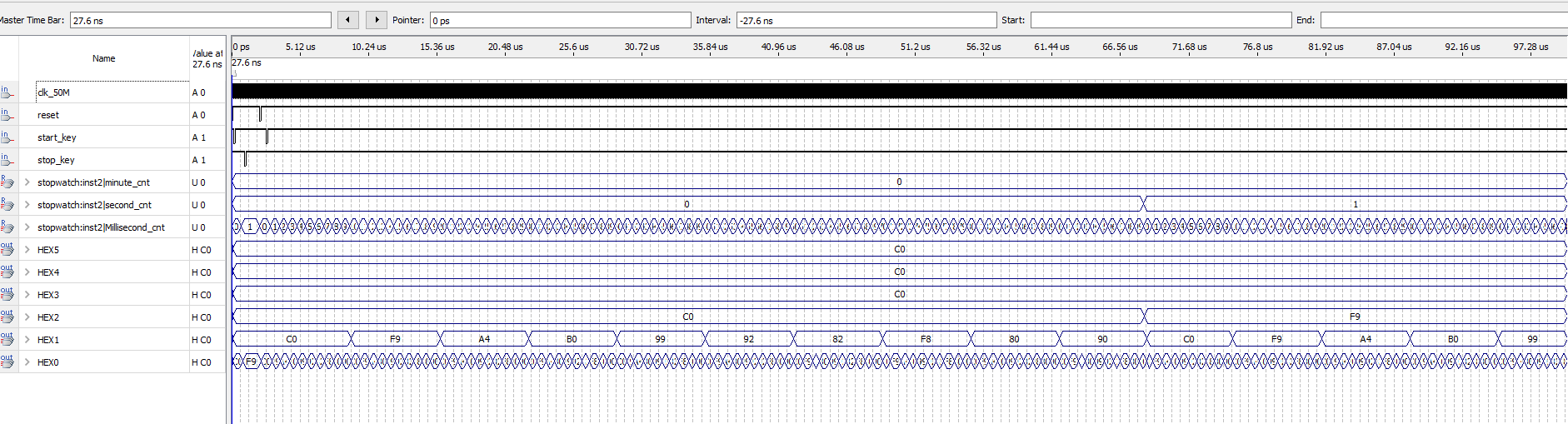
Task: Click the minute_cnt waveform segment valued 0
Action: click(x=899, y=182)
